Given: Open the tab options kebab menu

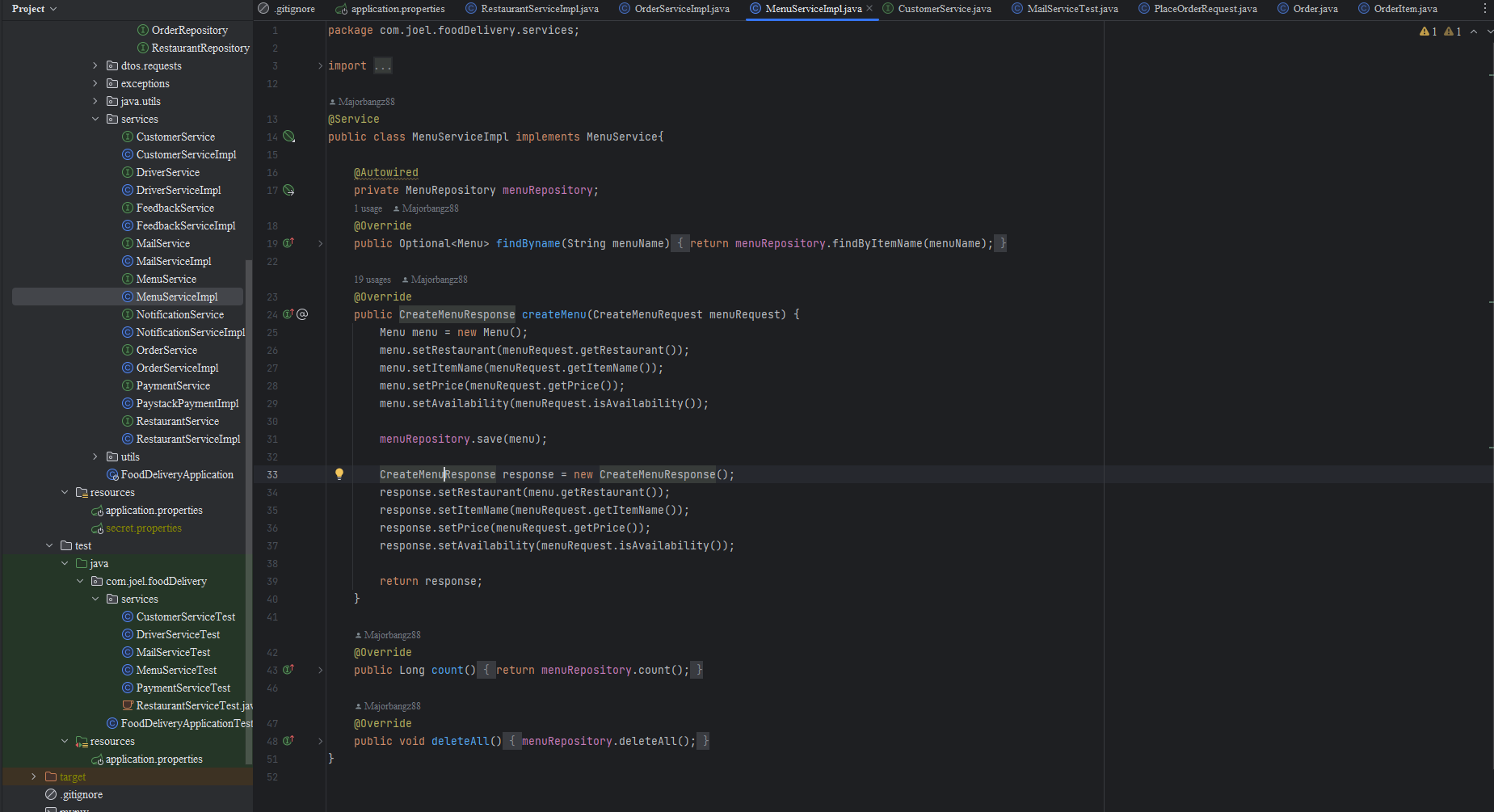Looking at the screenshot, I should 1484,8.
